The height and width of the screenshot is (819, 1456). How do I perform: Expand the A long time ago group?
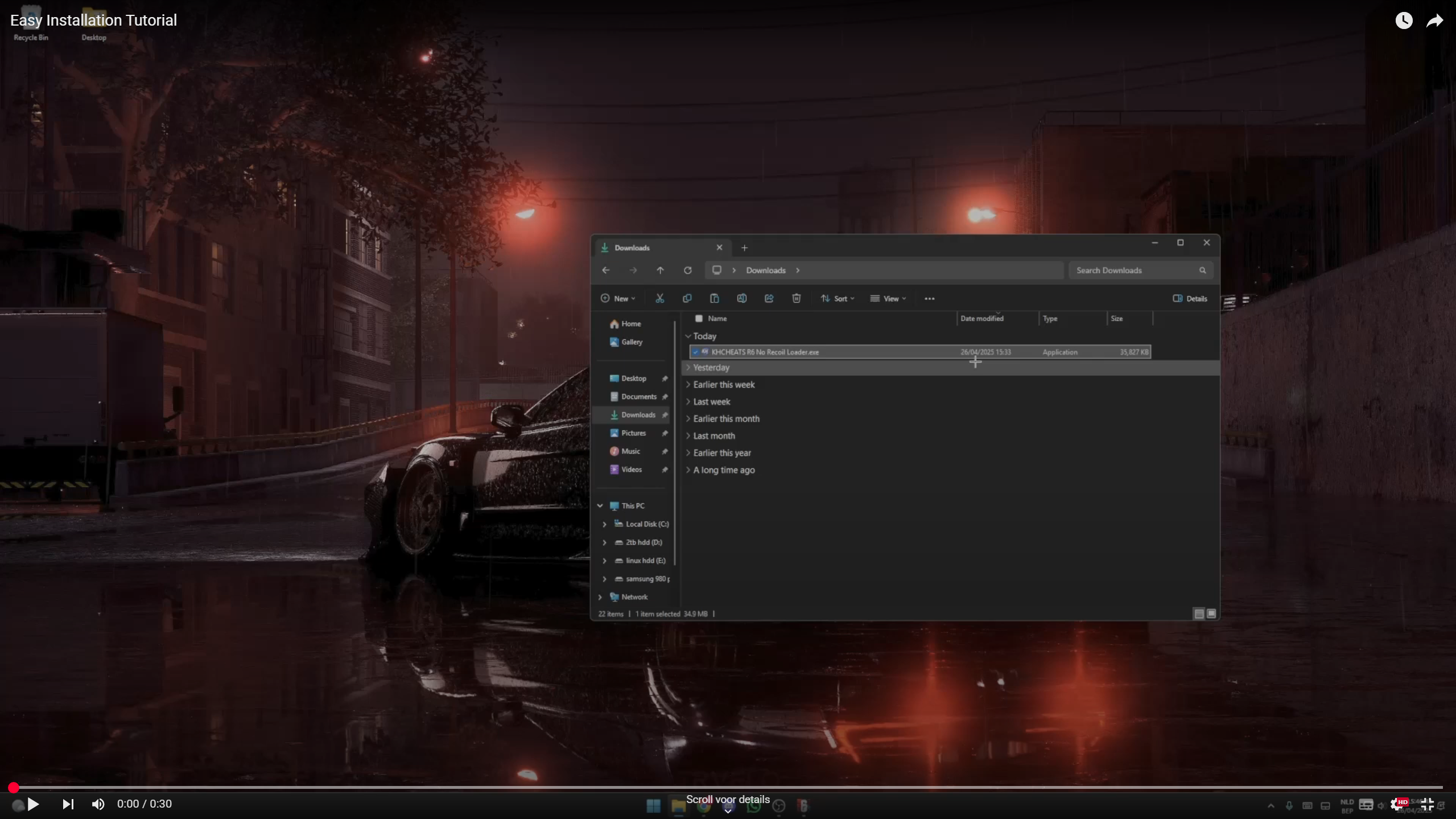click(688, 470)
